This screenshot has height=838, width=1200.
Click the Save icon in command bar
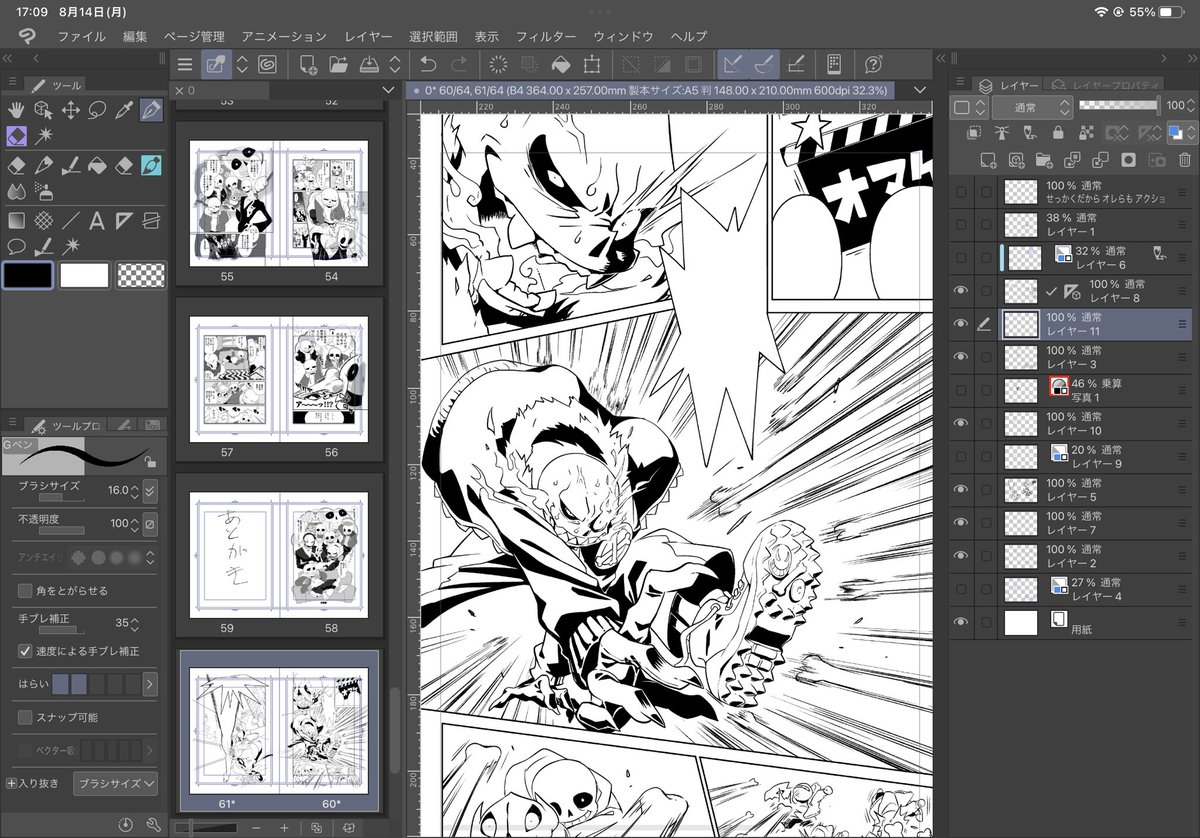click(x=368, y=65)
